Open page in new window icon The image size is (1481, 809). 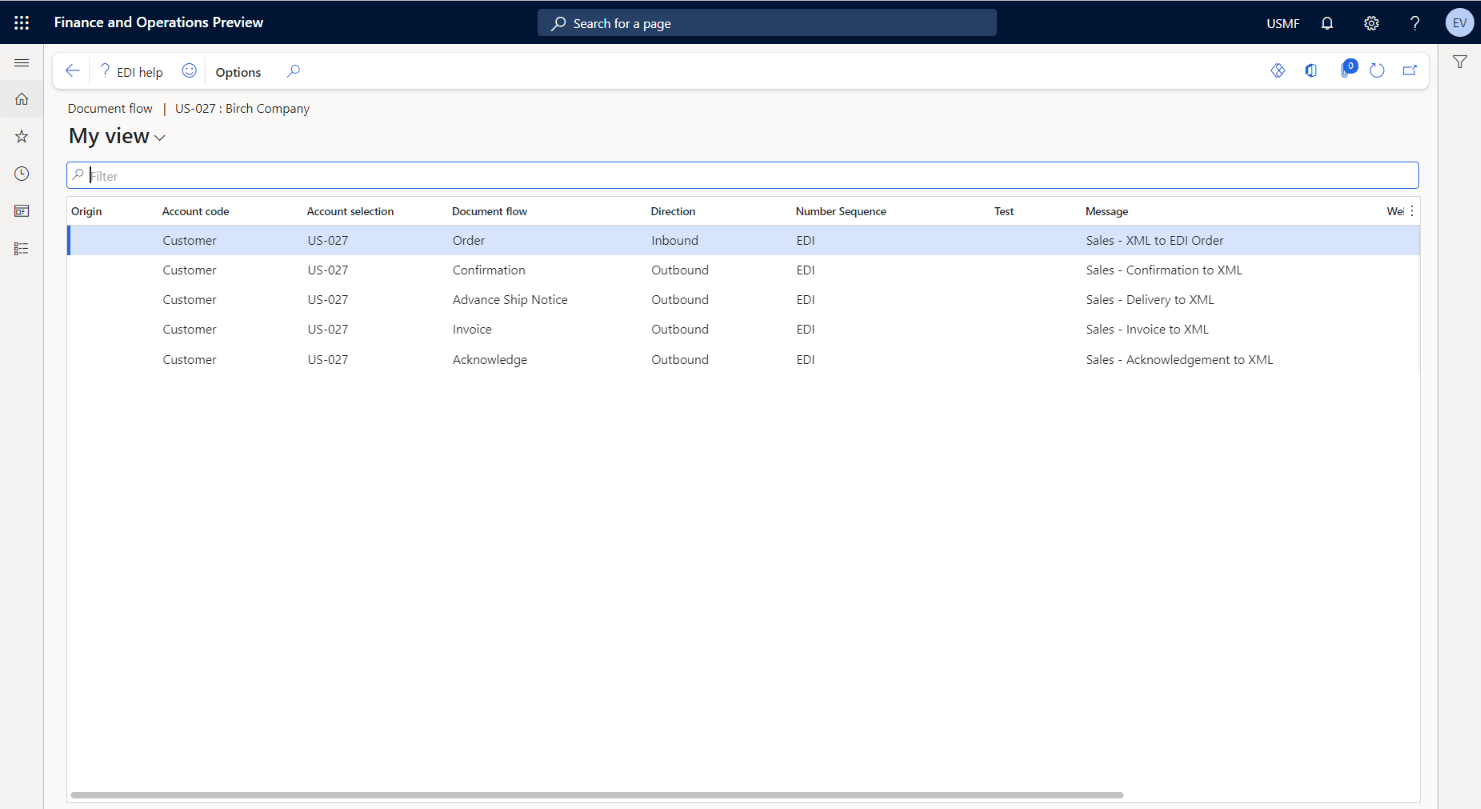click(x=1410, y=71)
